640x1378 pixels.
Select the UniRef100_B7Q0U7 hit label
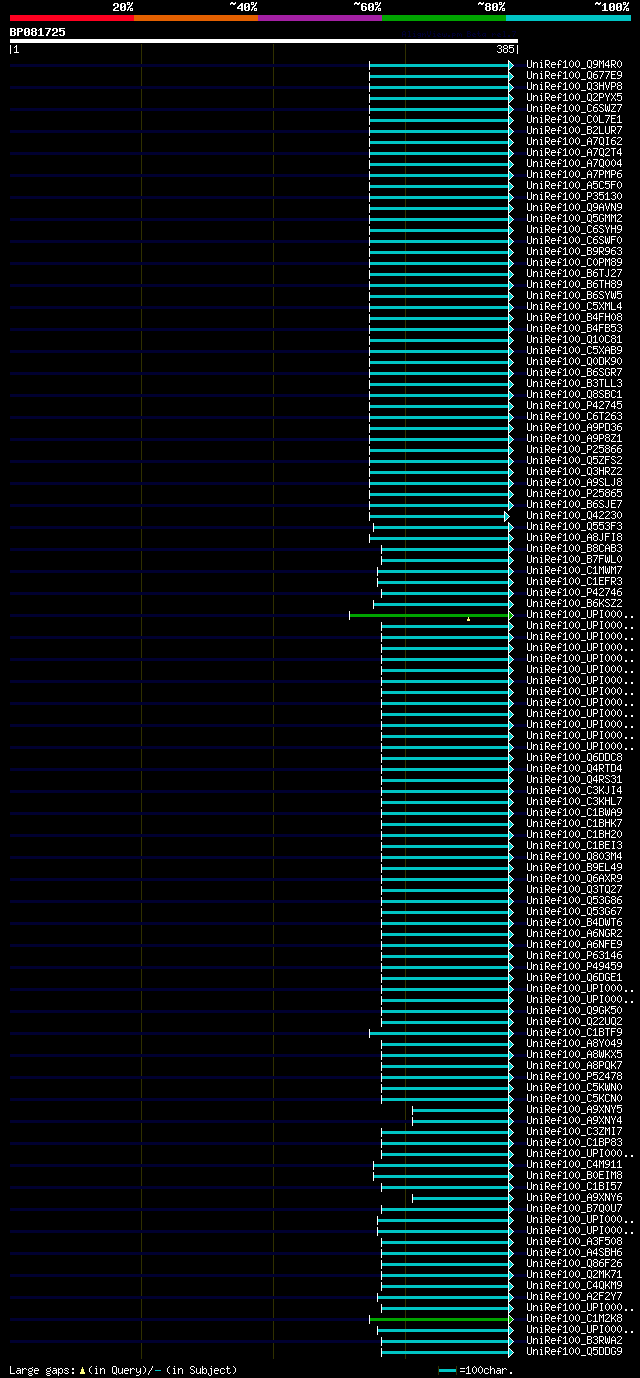coord(574,1208)
